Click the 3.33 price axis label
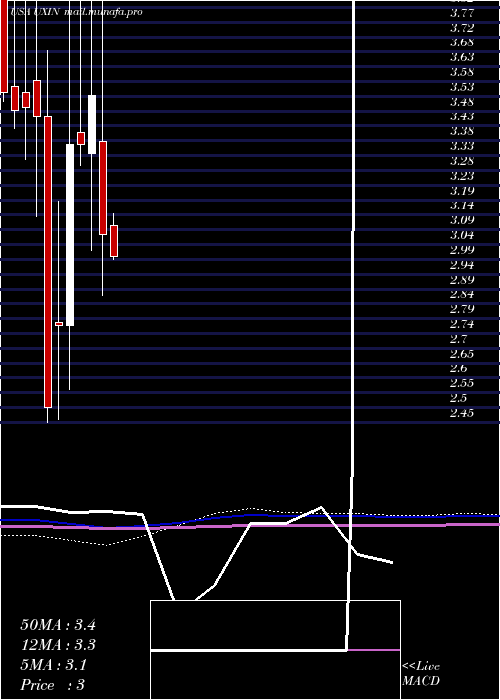 pos(462,146)
